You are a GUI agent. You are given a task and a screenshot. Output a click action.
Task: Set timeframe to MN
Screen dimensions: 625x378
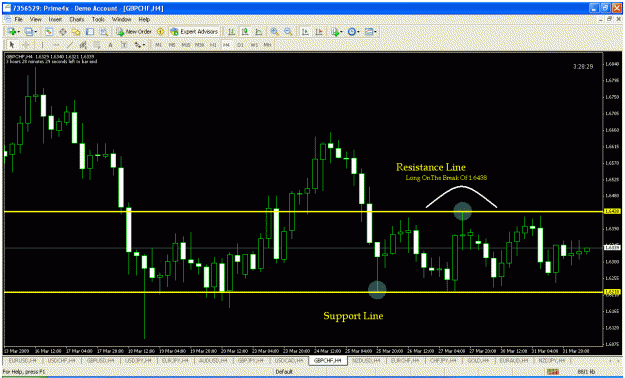coord(267,45)
